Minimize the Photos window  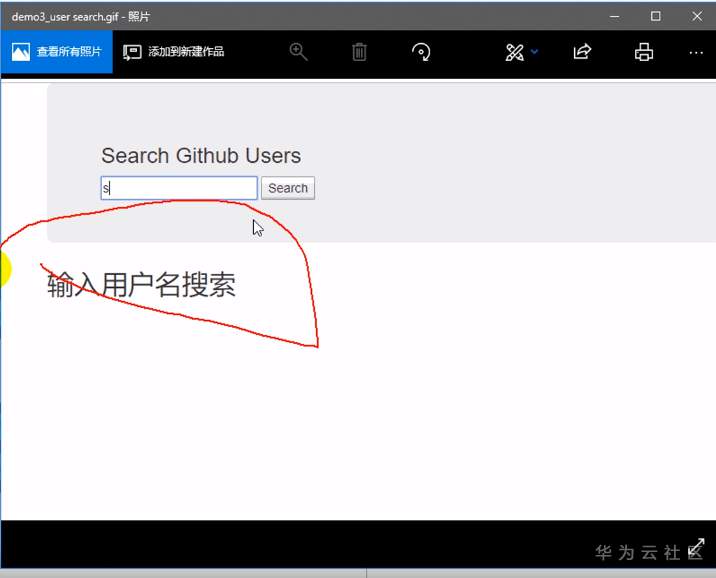point(614,16)
